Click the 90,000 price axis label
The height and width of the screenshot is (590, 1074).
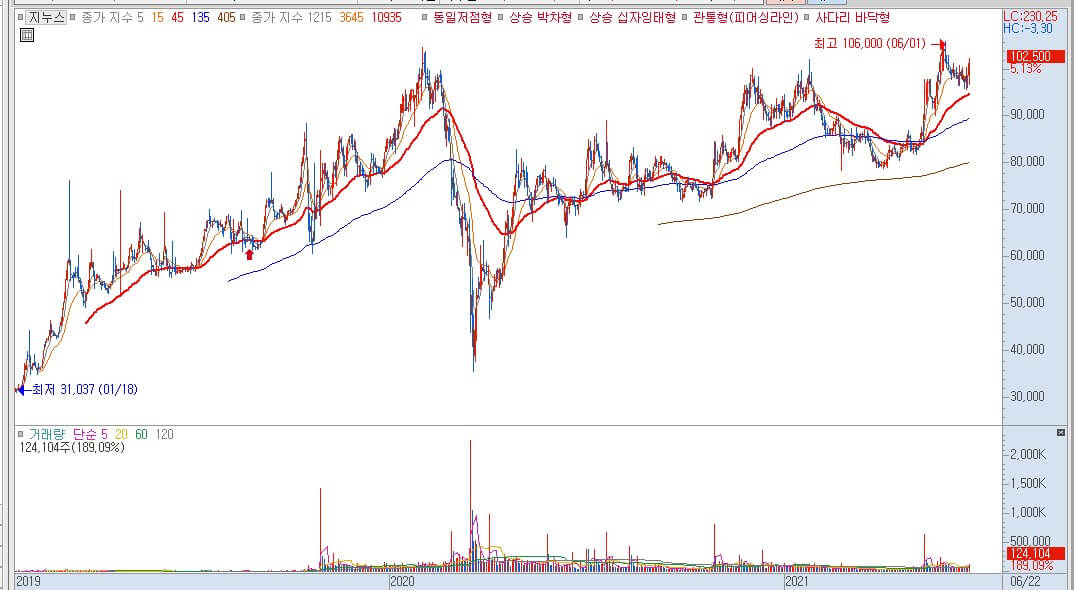pyautogui.click(x=1027, y=114)
